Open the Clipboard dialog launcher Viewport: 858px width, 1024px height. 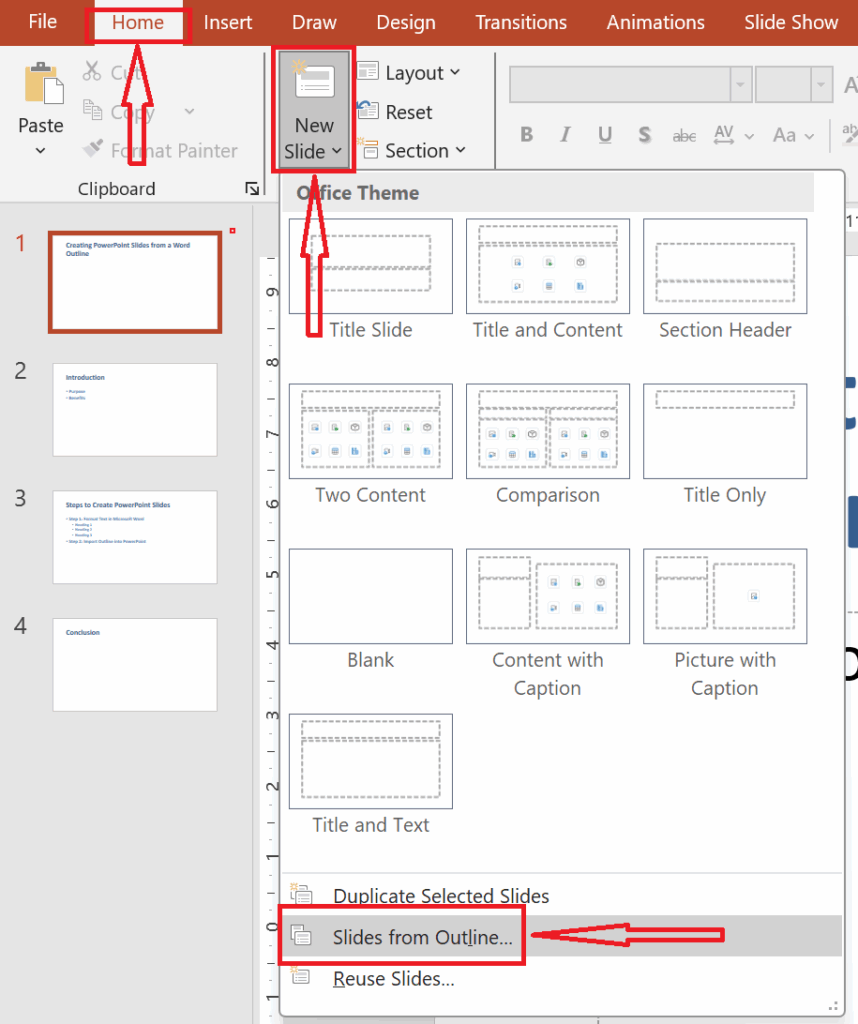pos(250,189)
